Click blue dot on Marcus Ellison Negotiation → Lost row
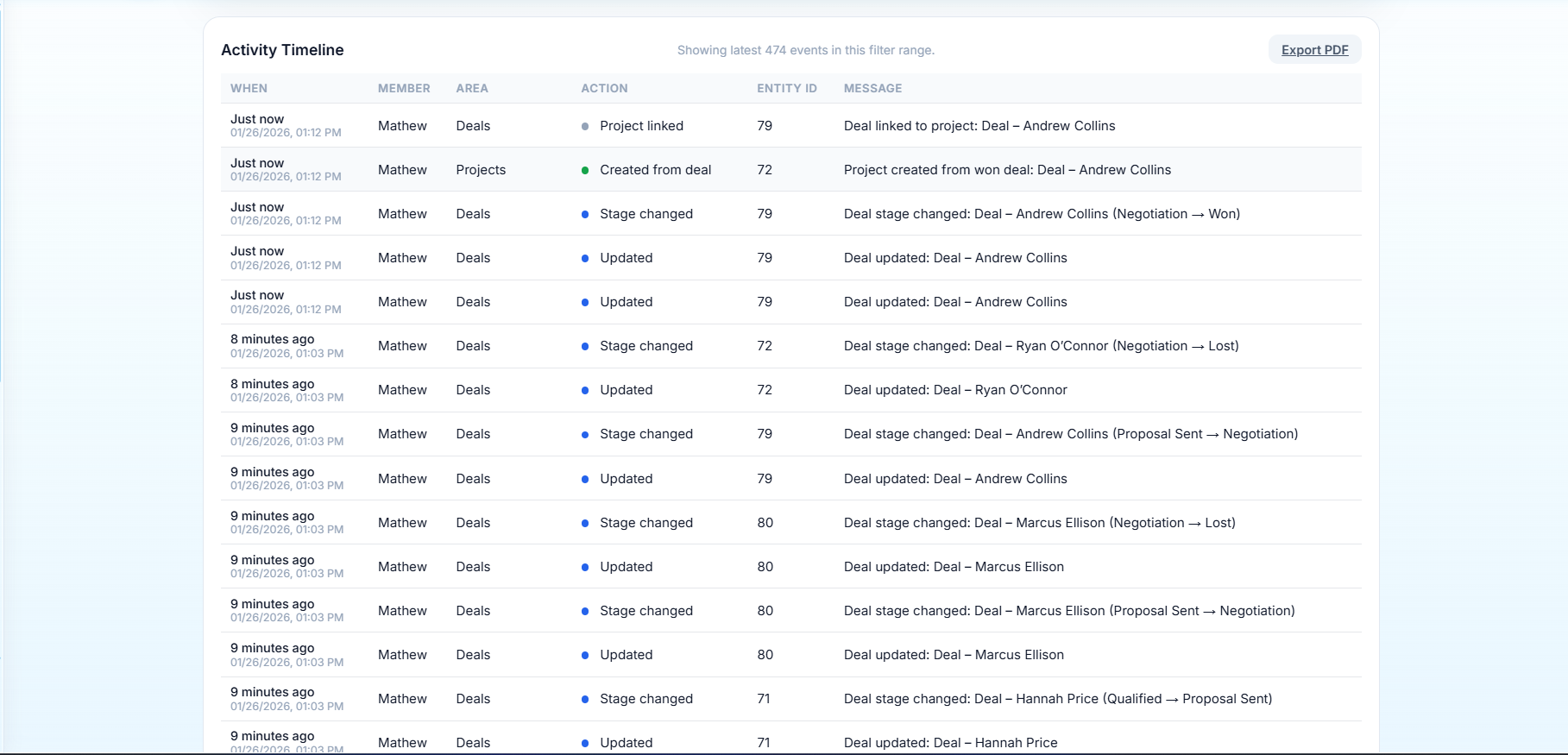1568x755 pixels. [x=585, y=523]
